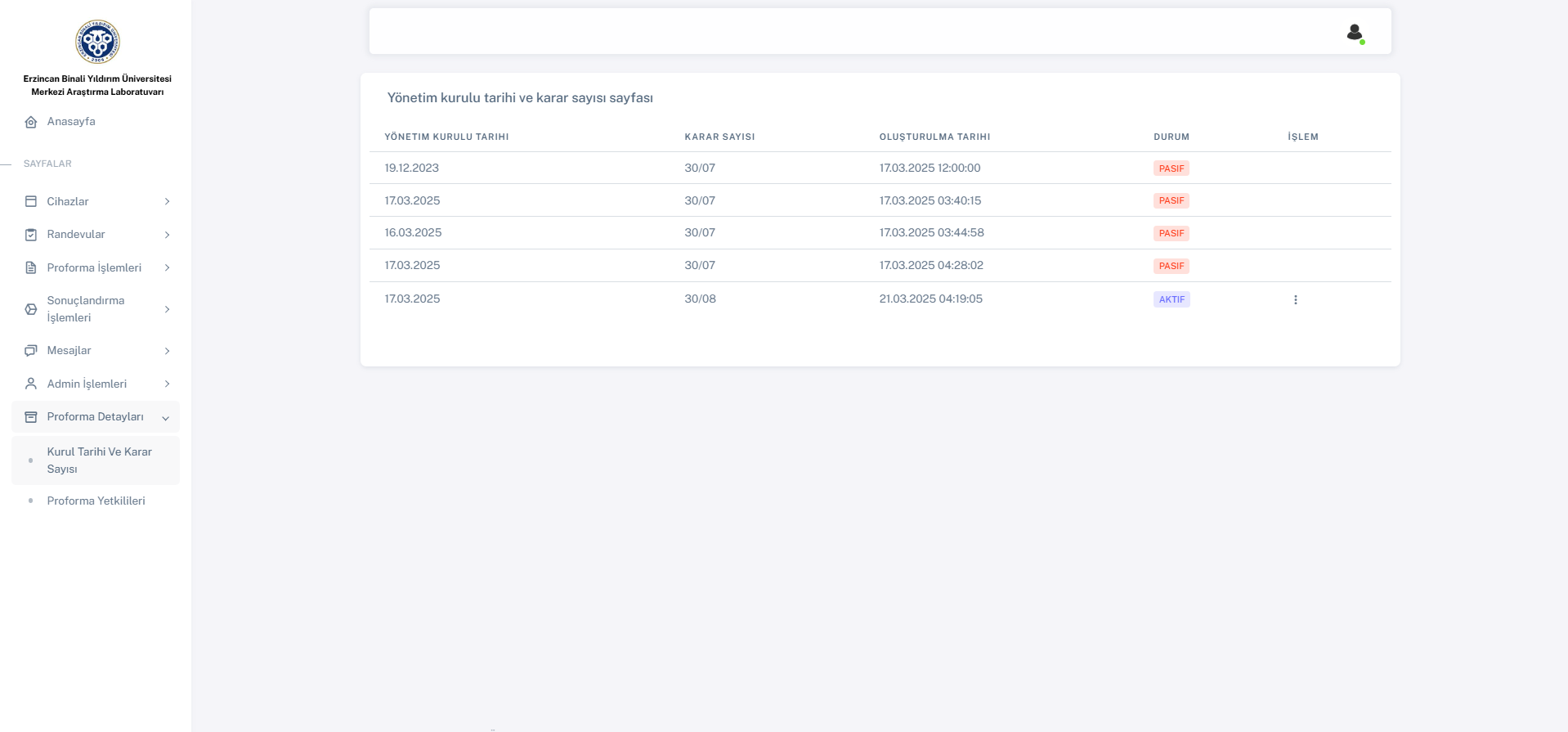Click the Karar Sayısı column header
The image size is (1568, 732).
(x=719, y=137)
